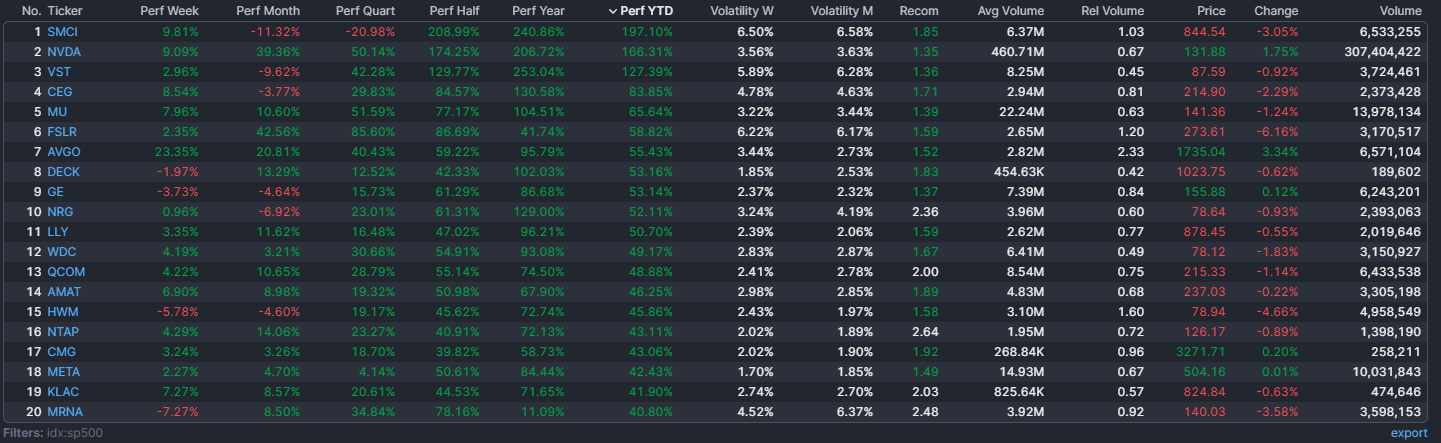Sort by Price column header

(1211, 11)
